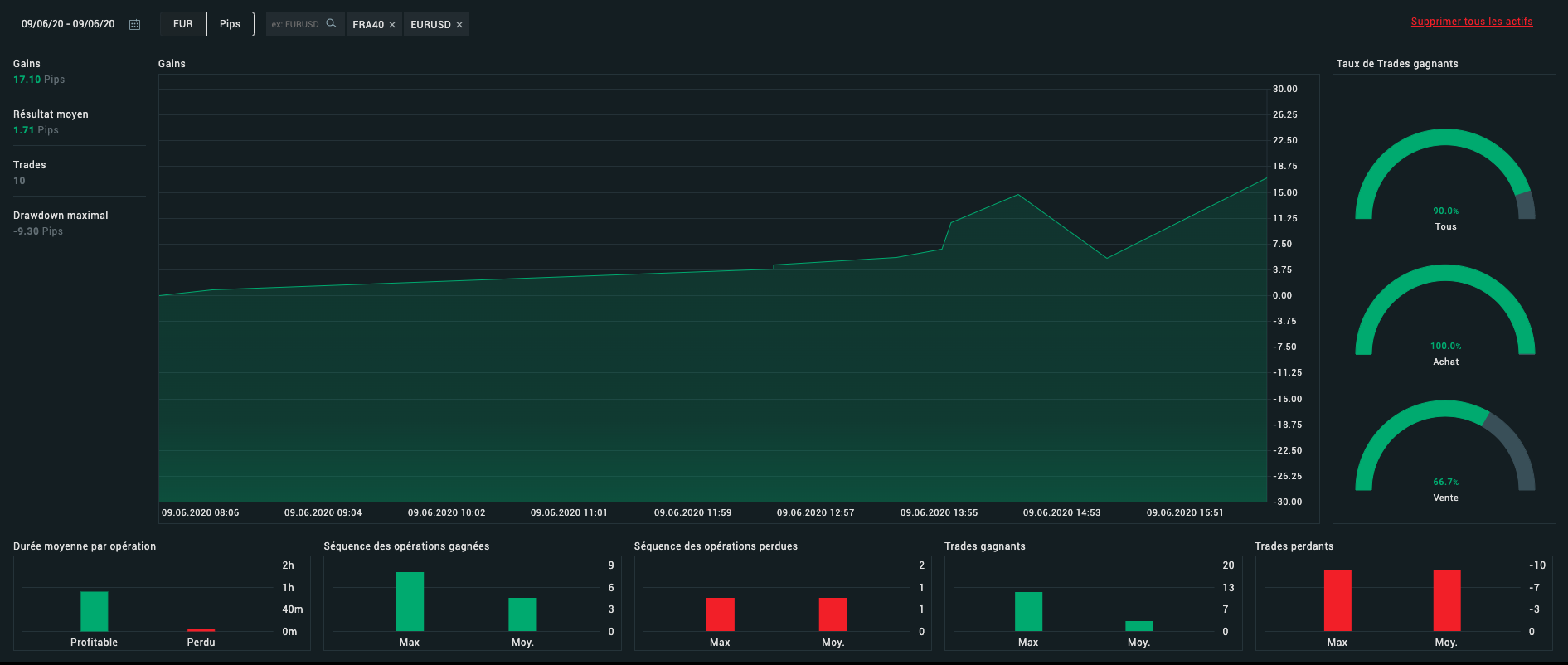Focus the 'ex: EURUSD' search field
This screenshot has height=665, width=1568.
pos(295,24)
